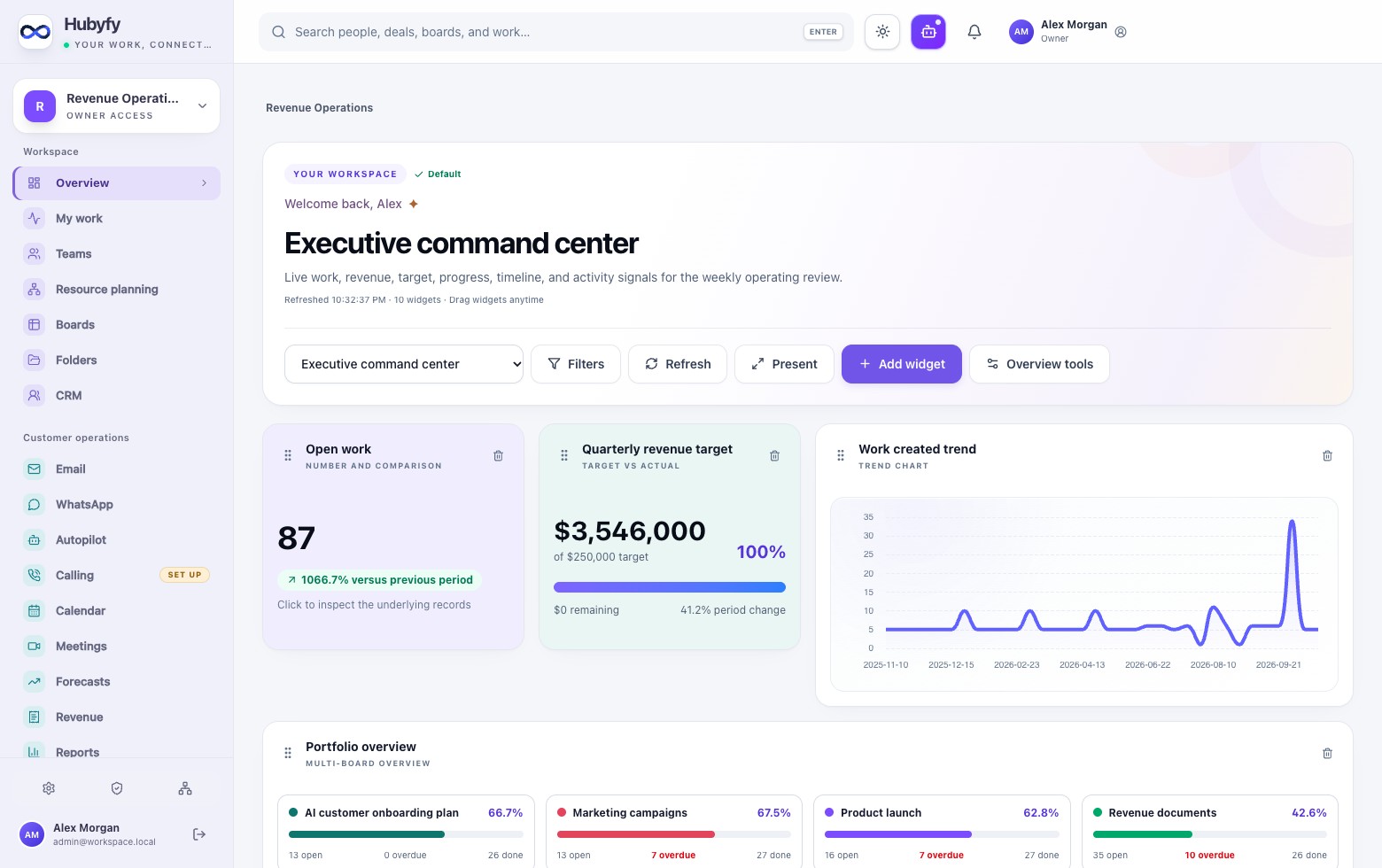Viewport: 1382px width, 868px height.
Task: Open Resource planning
Action: coord(116,290)
